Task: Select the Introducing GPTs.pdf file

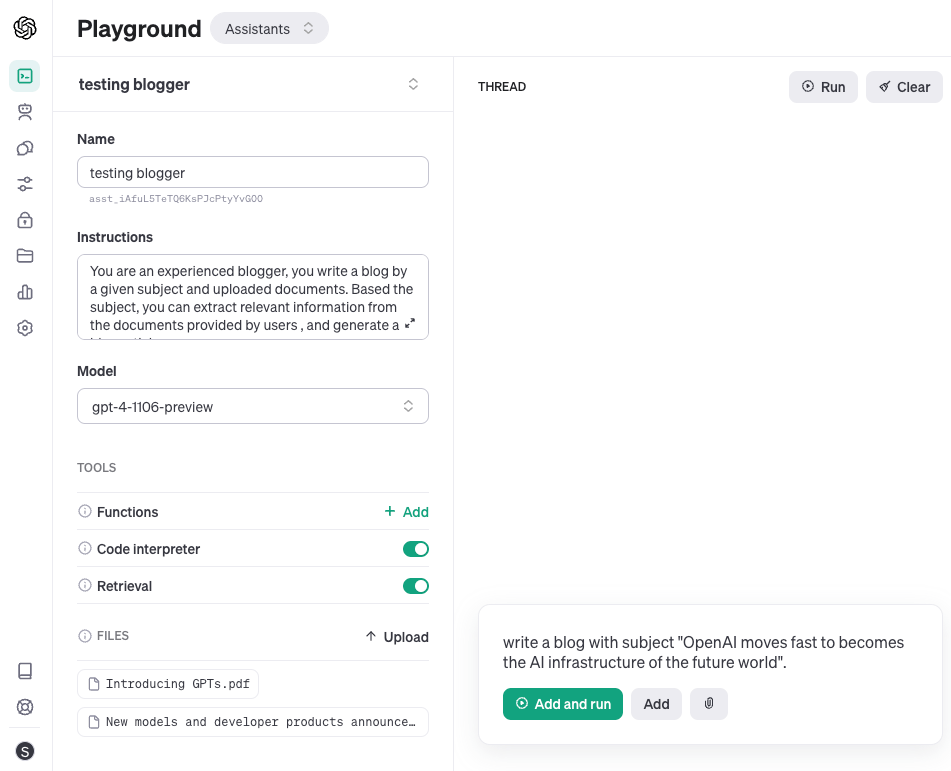Action: click(x=168, y=684)
